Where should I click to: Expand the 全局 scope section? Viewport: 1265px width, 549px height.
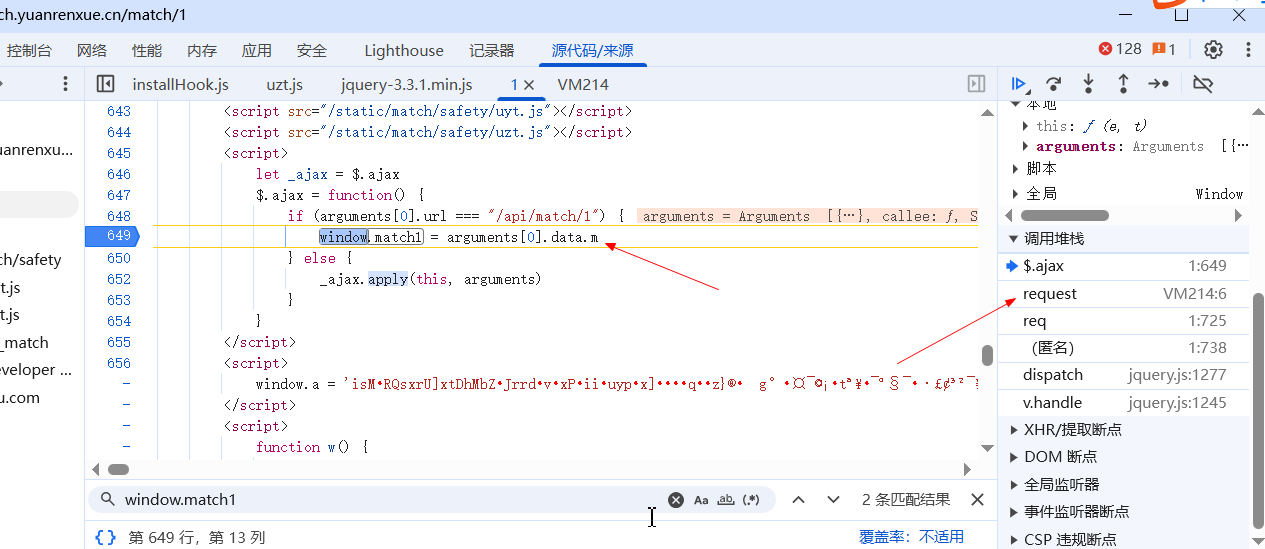(x=1017, y=193)
